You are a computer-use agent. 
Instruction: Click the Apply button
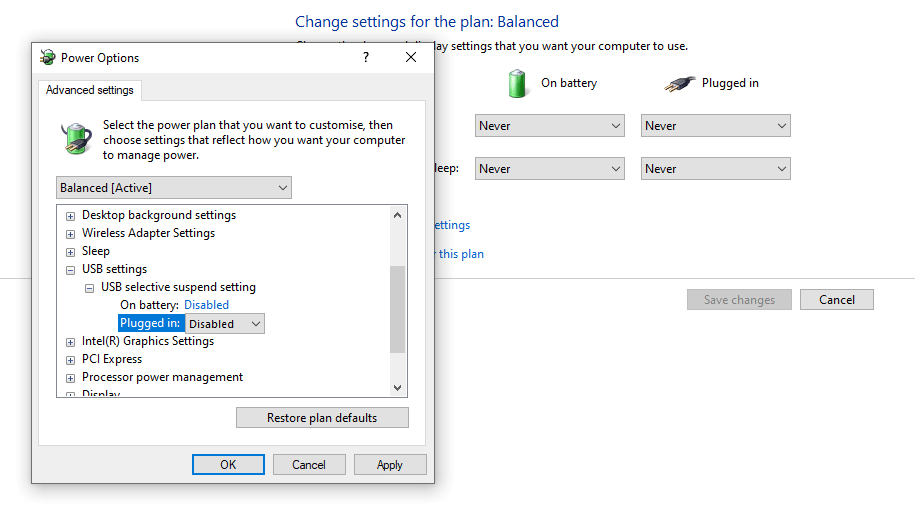click(x=389, y=465)
